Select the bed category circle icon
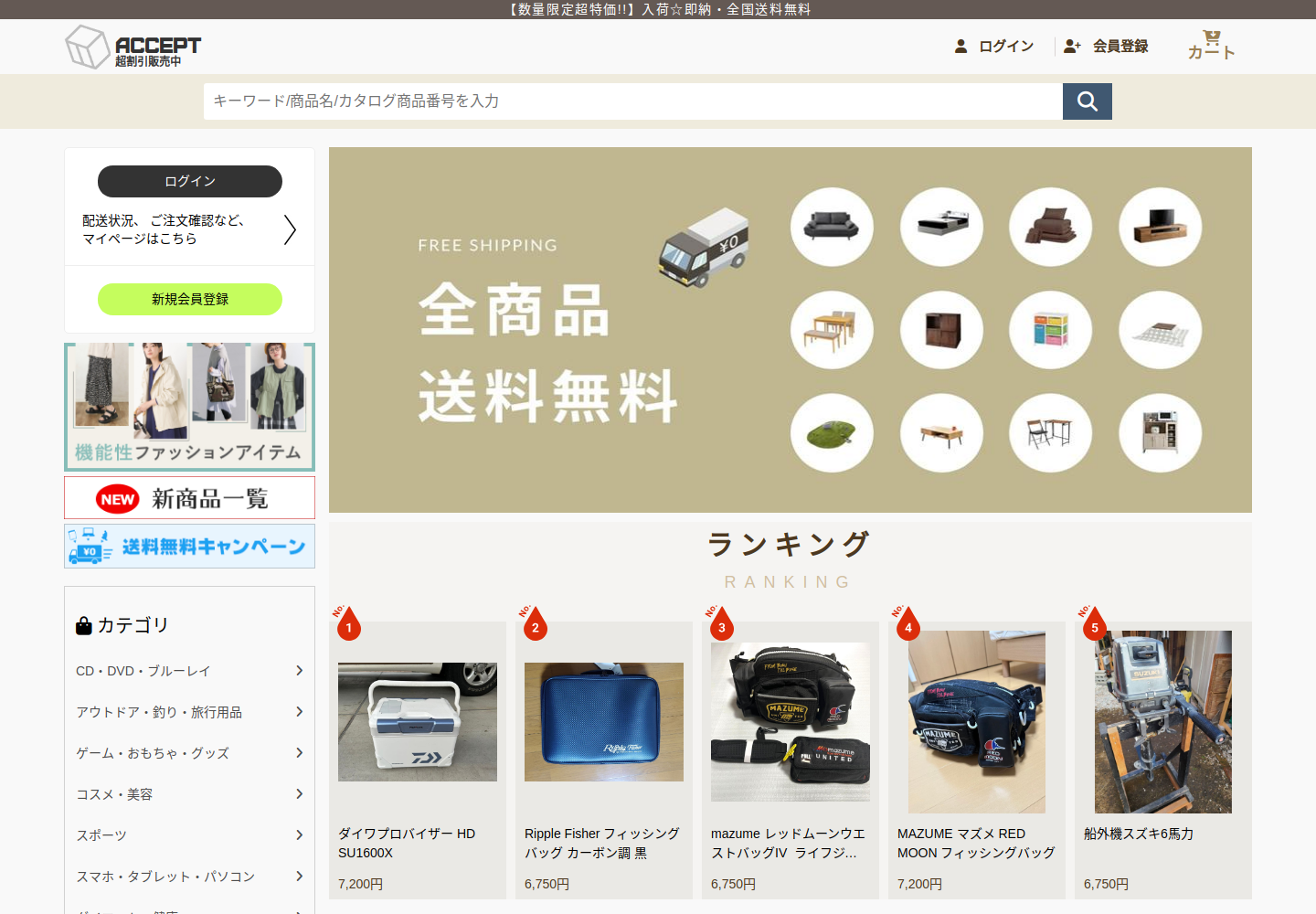The height and width of the screenshot is (914, 1316). pos(941,227)
